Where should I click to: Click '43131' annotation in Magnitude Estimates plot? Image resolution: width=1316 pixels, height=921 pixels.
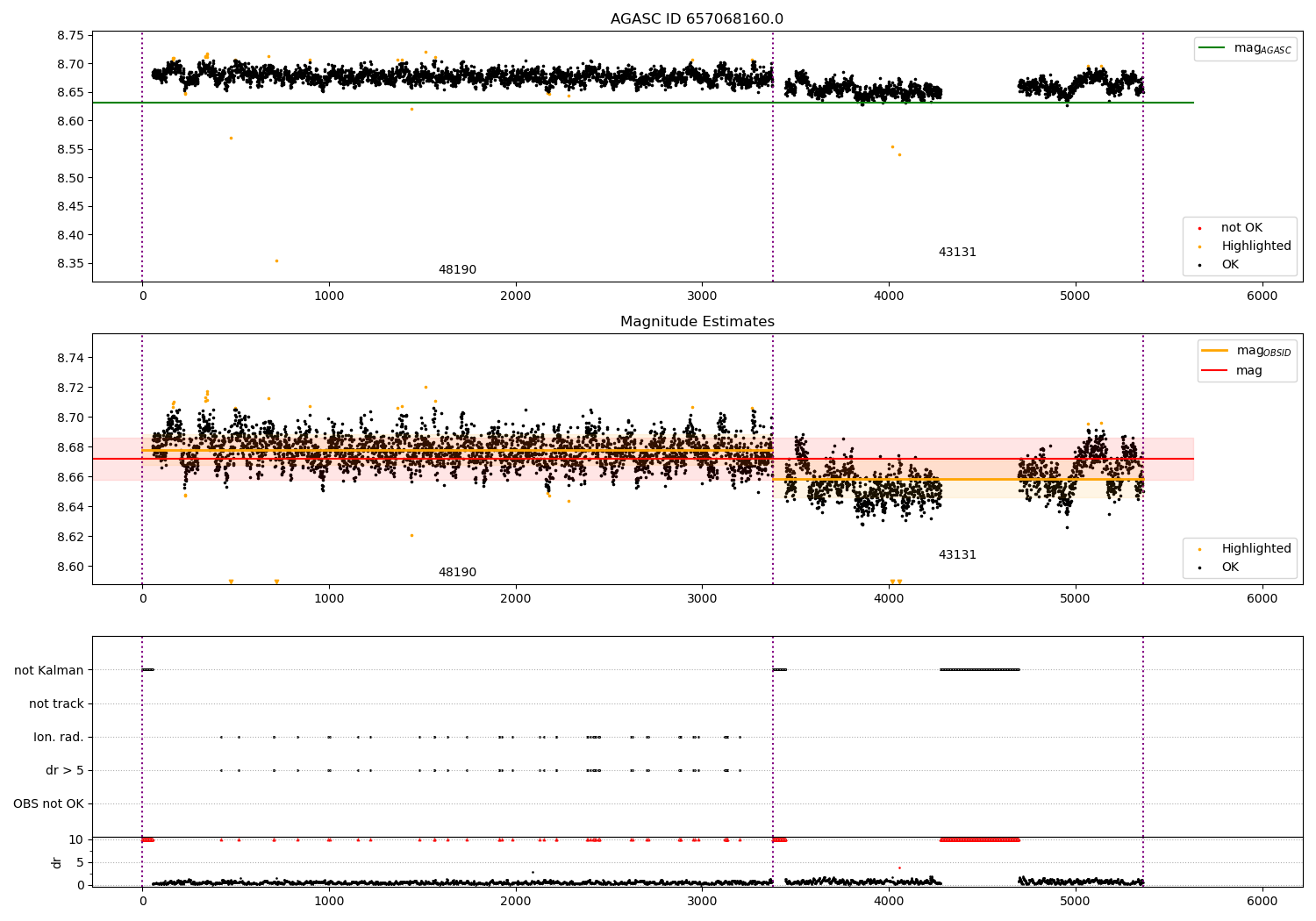957,555
